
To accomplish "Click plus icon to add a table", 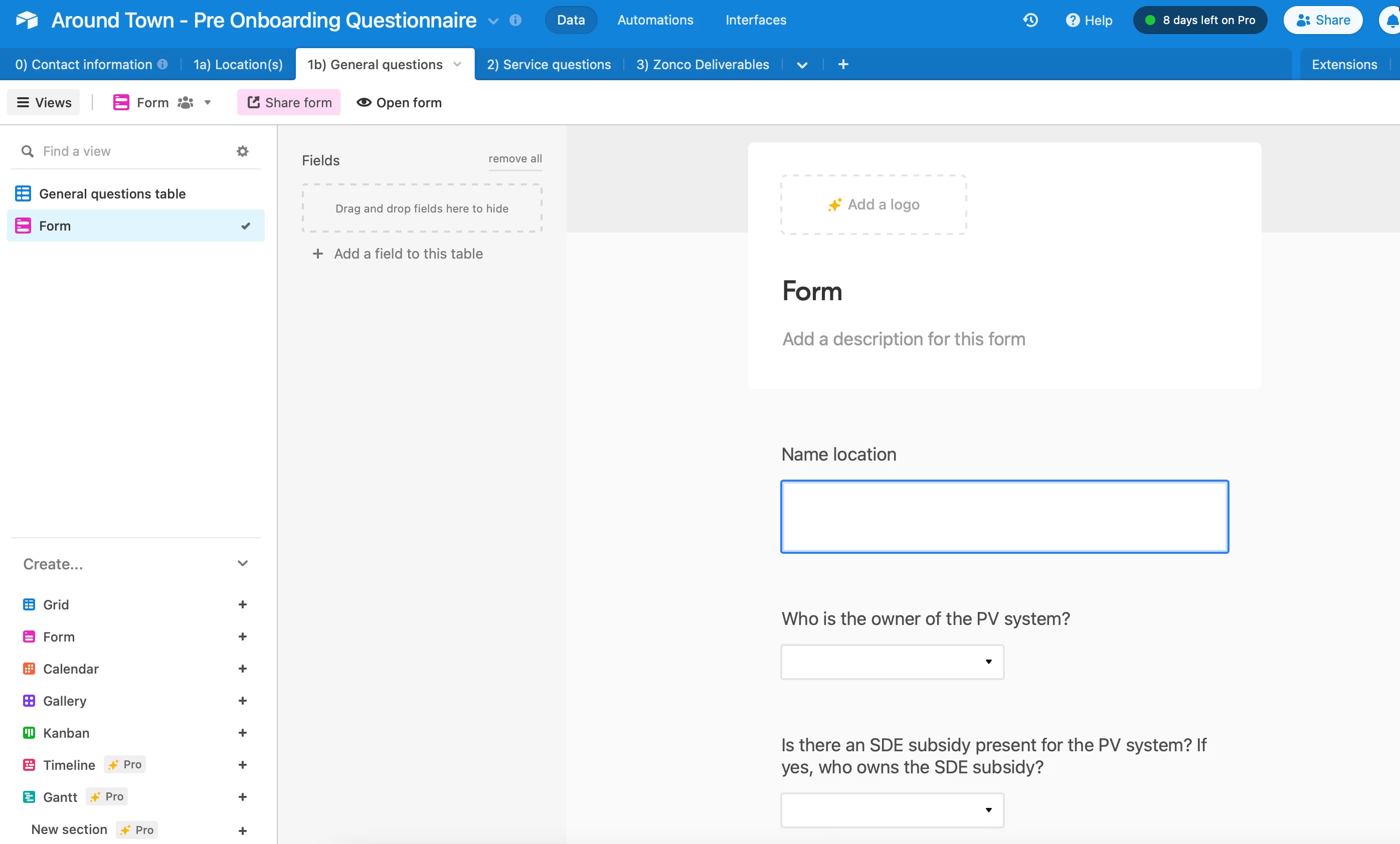I will (843, 65).
